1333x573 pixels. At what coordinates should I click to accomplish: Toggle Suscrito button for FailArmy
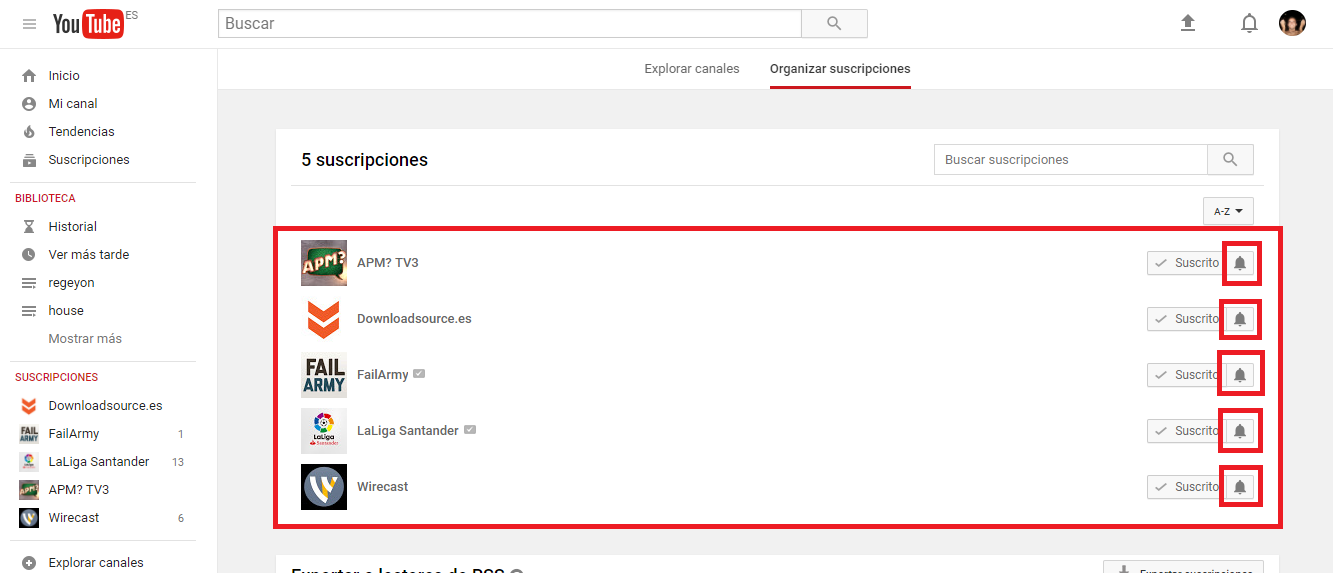(x=1184, y=375)
